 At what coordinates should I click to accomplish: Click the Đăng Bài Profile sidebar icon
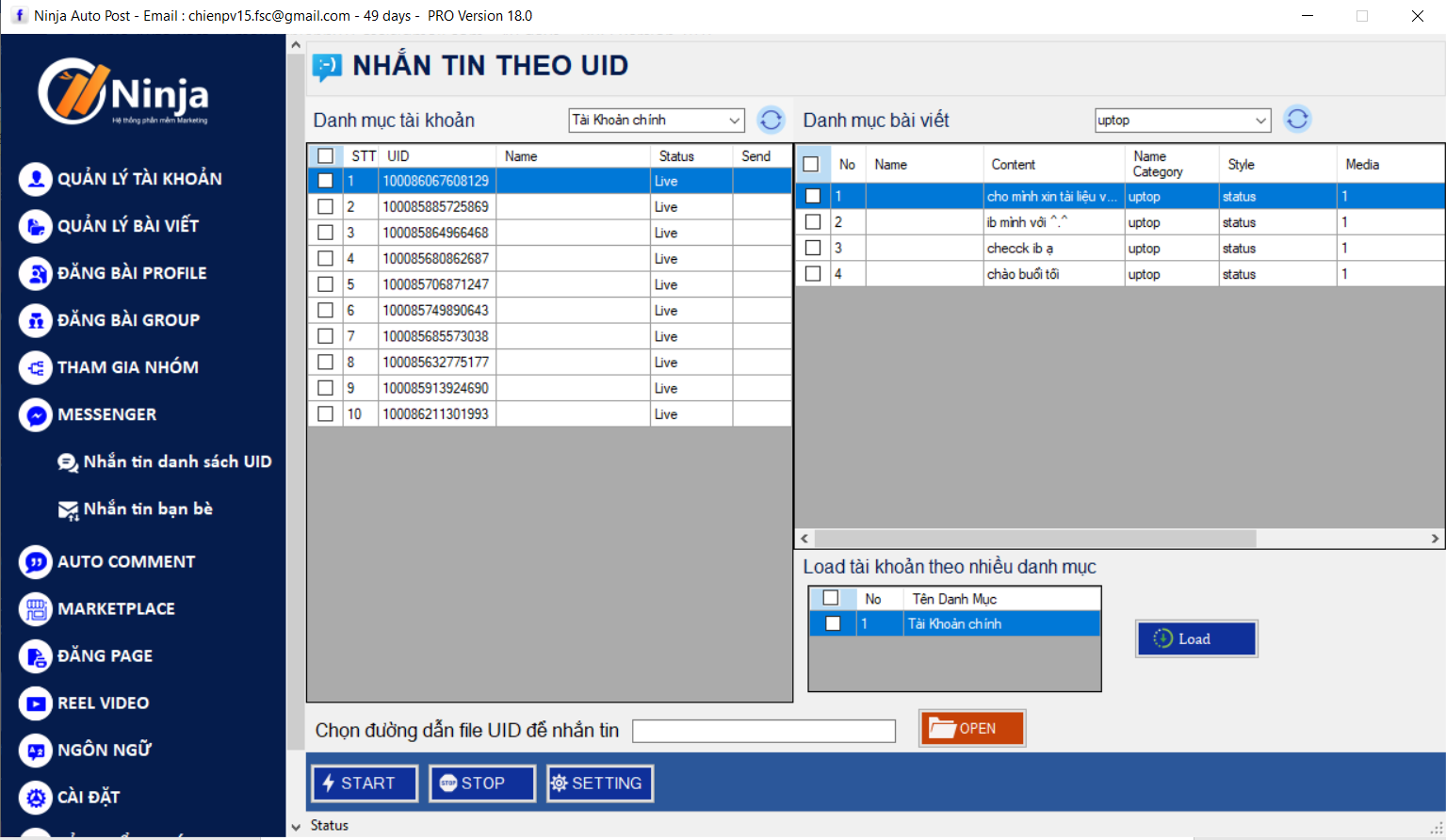click(36, 273)
